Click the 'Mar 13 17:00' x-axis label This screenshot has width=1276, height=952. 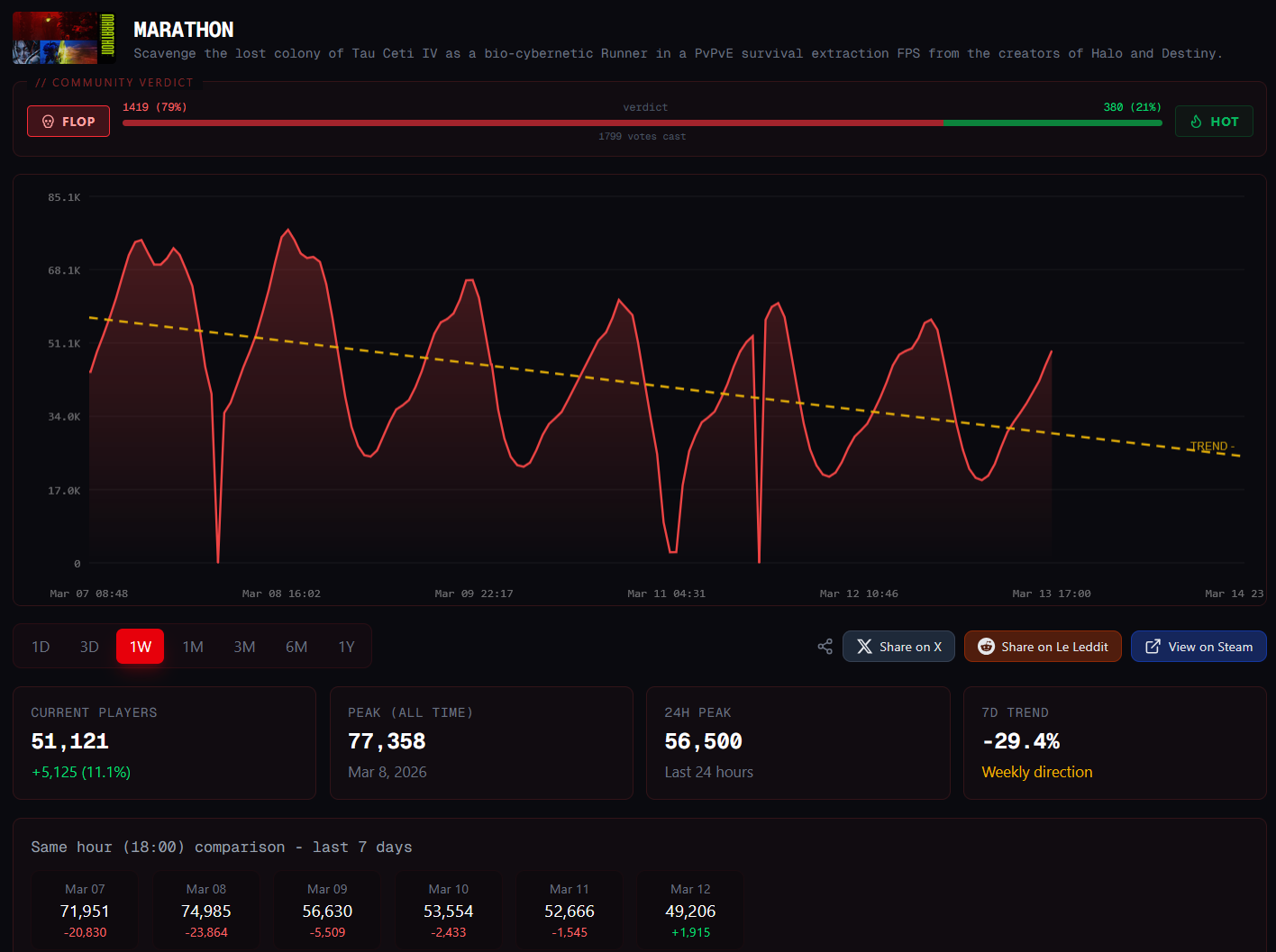pos(1052,594)
